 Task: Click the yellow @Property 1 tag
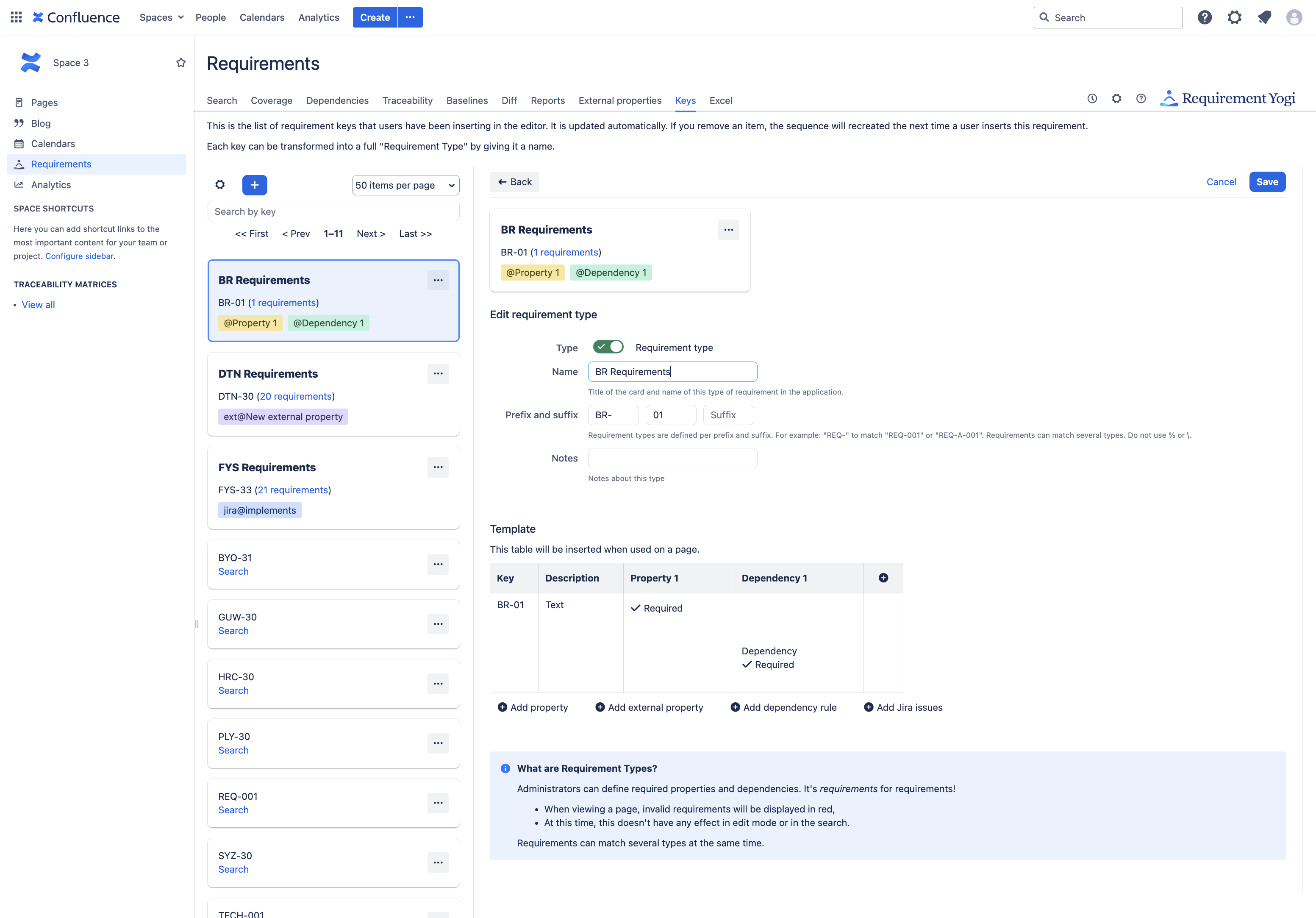coord(250,323)
